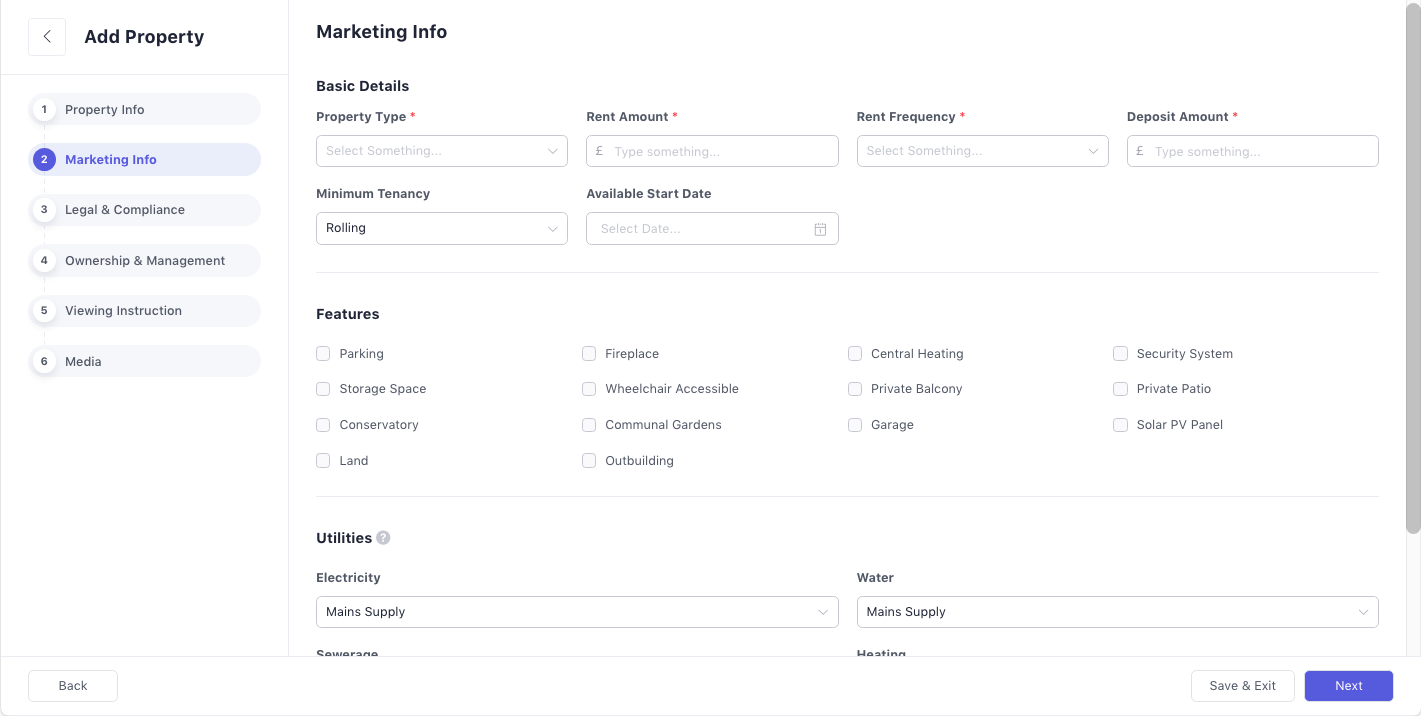Click step 6 circle for Media
This screenshot has height=716, width=1421.
tap(44, 362)
